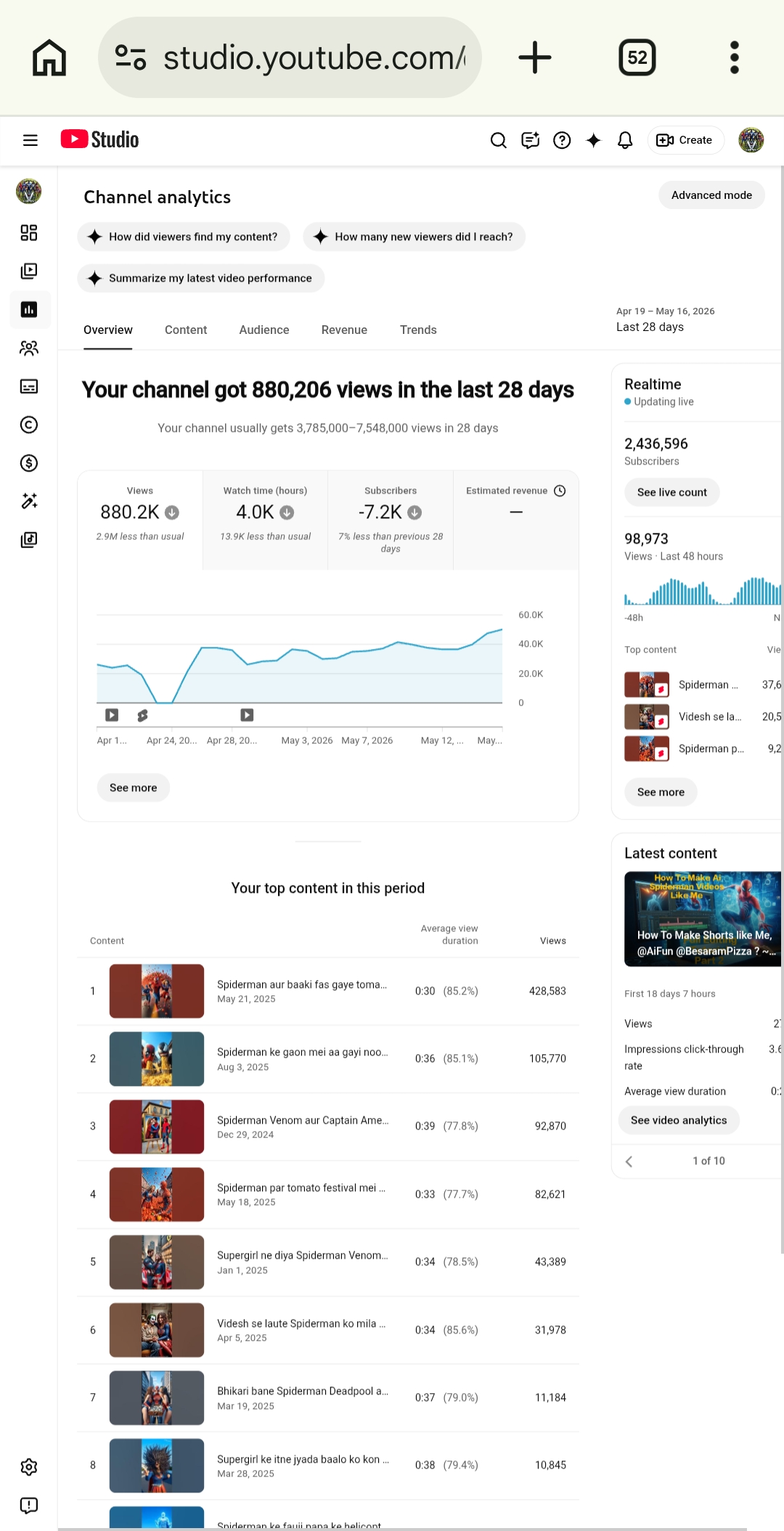Select the Views metric card
Viewport: 784px width, 1531px height.
[140, 520]
